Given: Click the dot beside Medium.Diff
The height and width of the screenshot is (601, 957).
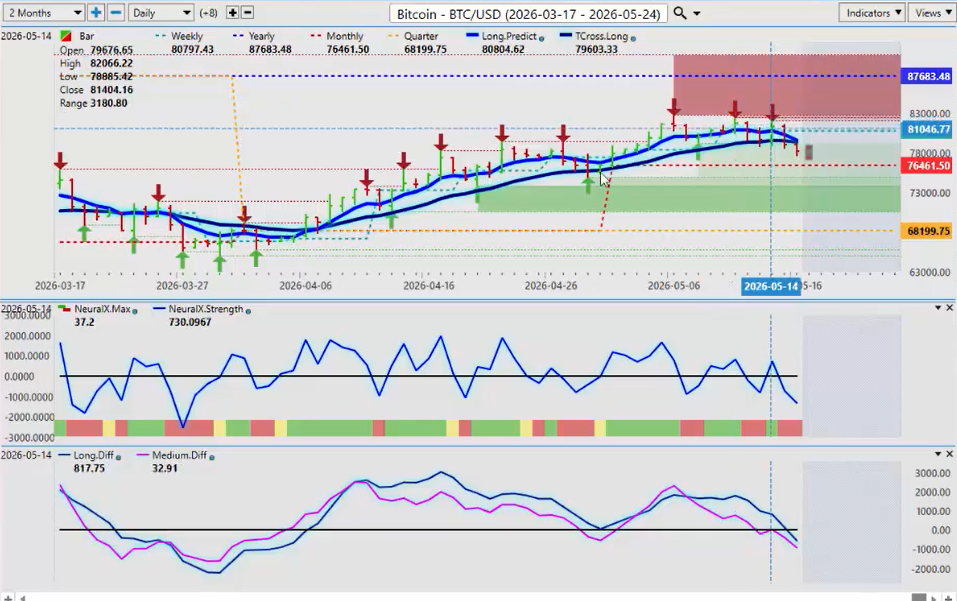Looking at the screenshot, I should [212, 458].
